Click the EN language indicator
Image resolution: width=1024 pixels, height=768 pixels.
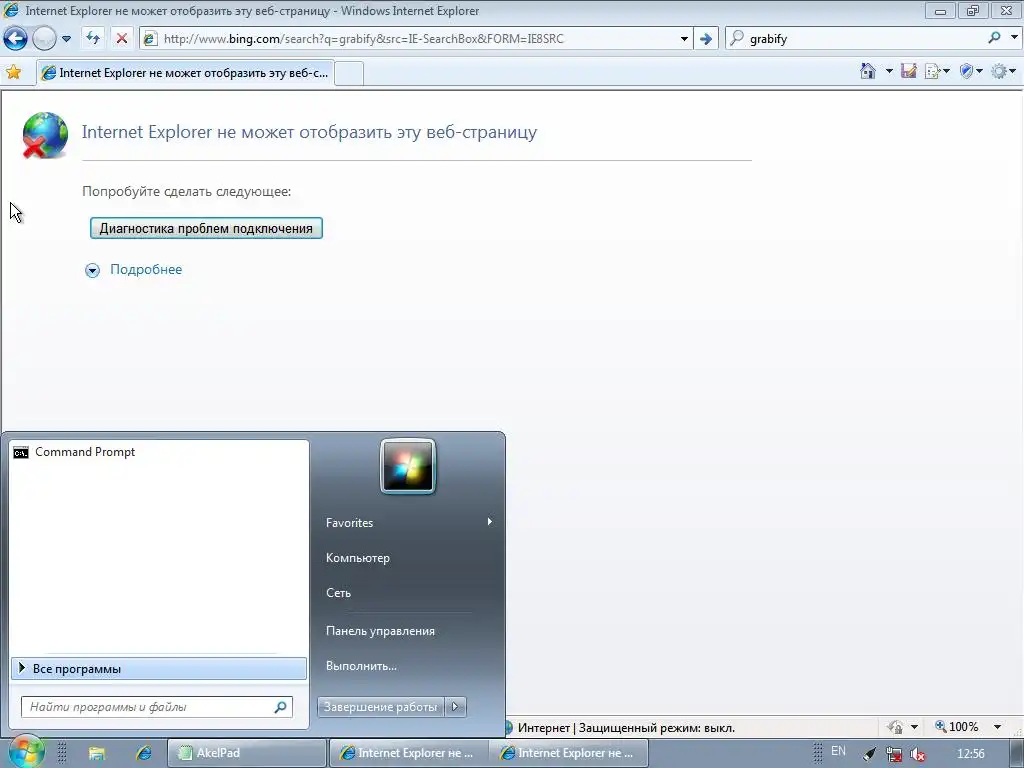(x=838, y=751)
